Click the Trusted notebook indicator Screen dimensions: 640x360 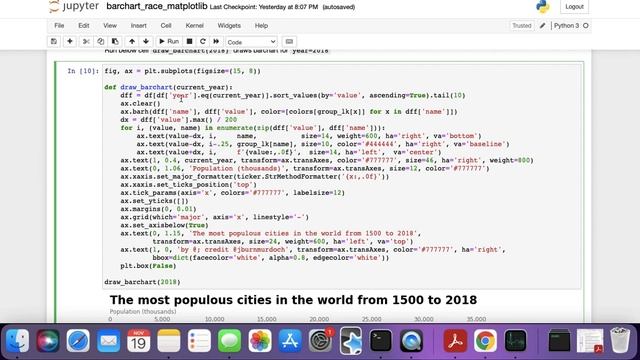(x=522, y=26)
